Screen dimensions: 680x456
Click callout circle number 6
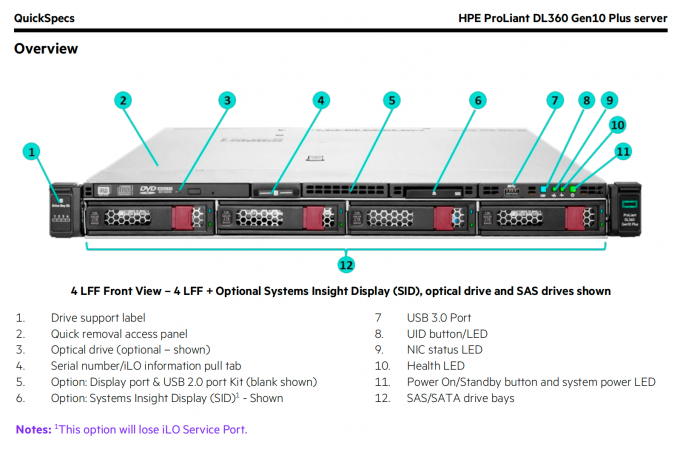[478, 100]
